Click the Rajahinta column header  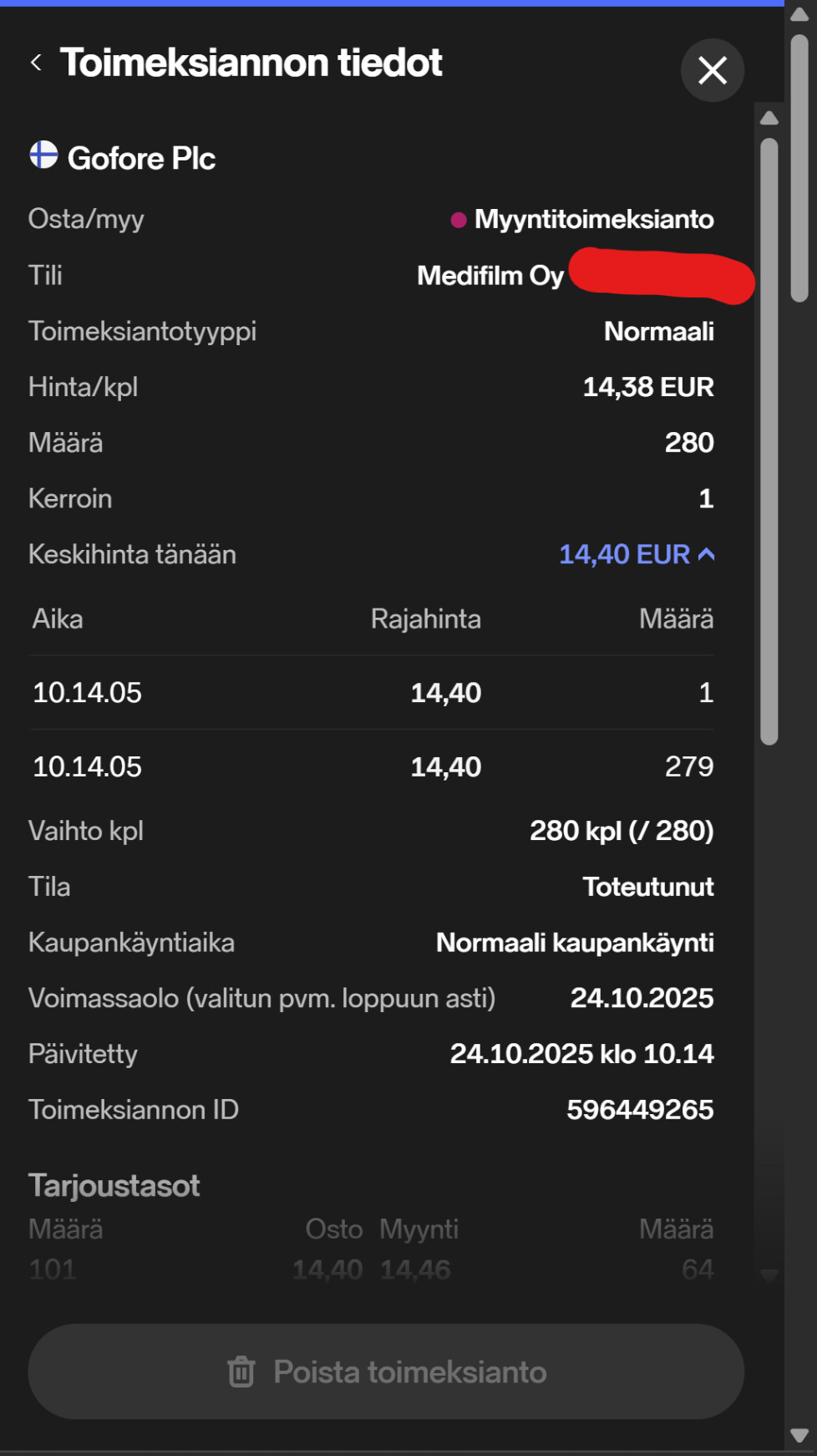pyautogui.click(x=425, y=619)
